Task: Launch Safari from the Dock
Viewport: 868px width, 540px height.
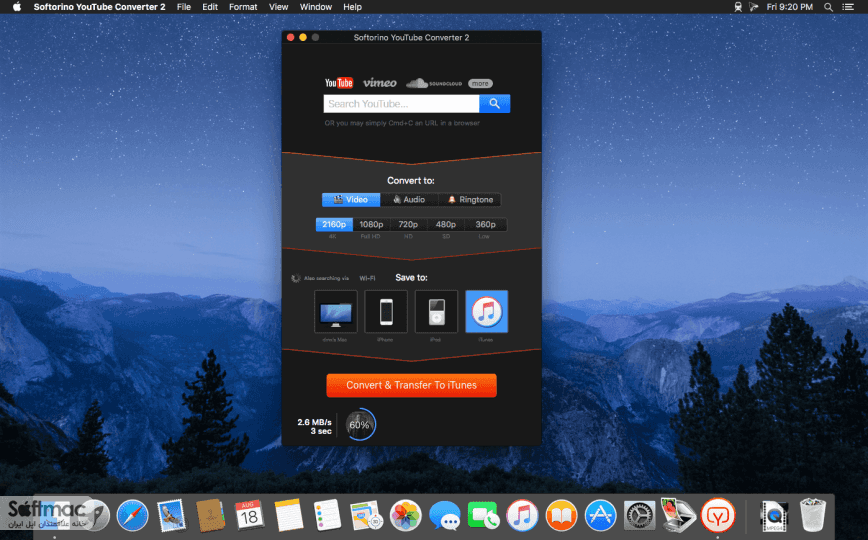Action: (x=132, y=516)
